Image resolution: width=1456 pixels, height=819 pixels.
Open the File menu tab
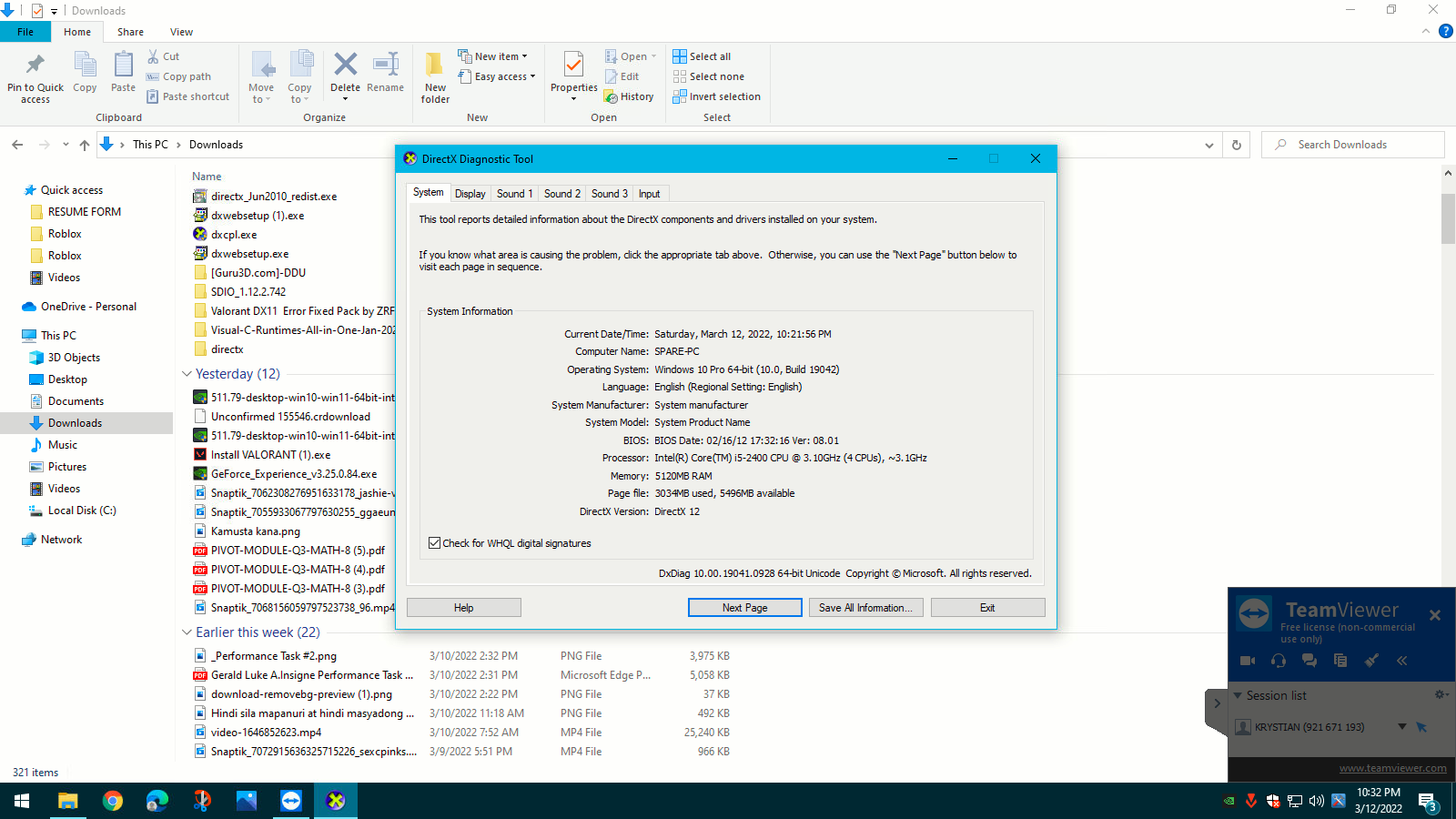[x=25, y=32]
